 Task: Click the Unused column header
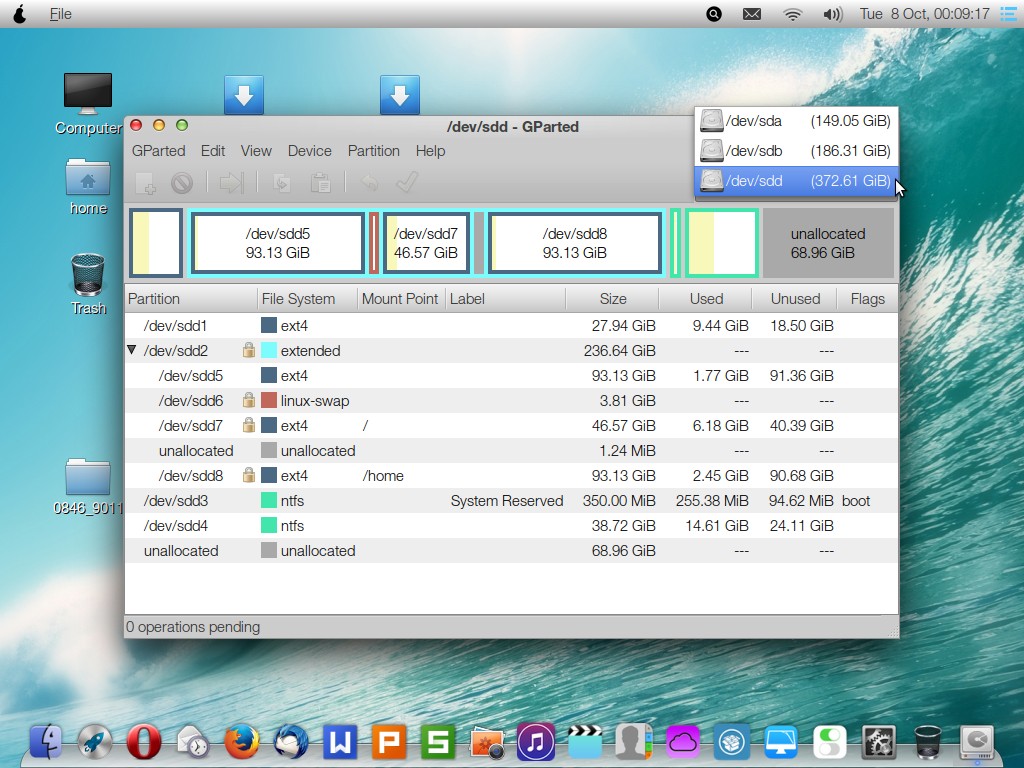coord(795,299)
